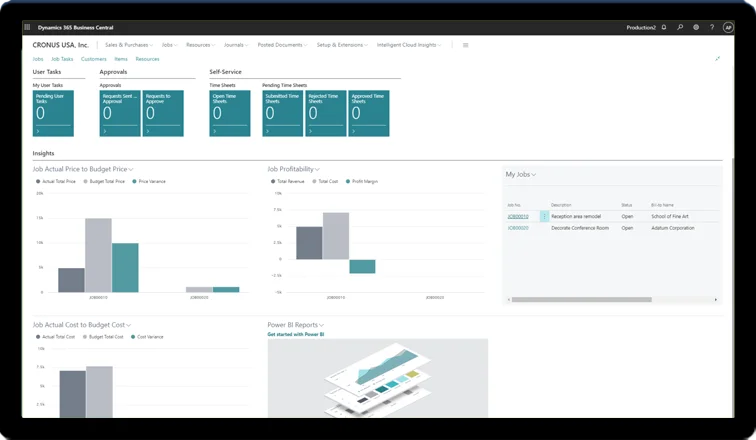Toggle Cost Variance legend series
Screen dimensions: 756x440
[x=148, y=337]
